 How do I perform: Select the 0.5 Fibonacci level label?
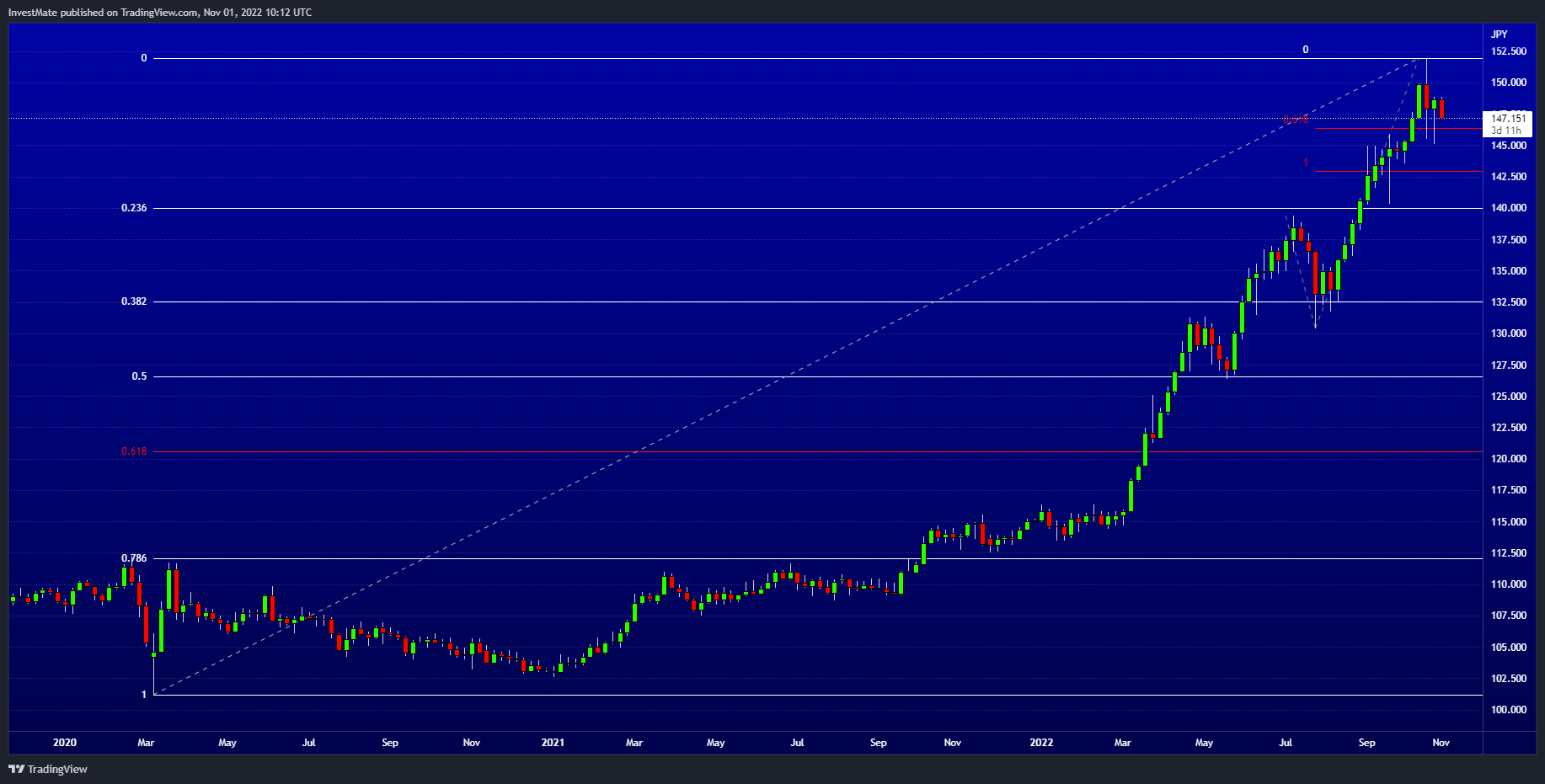[139, 376]
